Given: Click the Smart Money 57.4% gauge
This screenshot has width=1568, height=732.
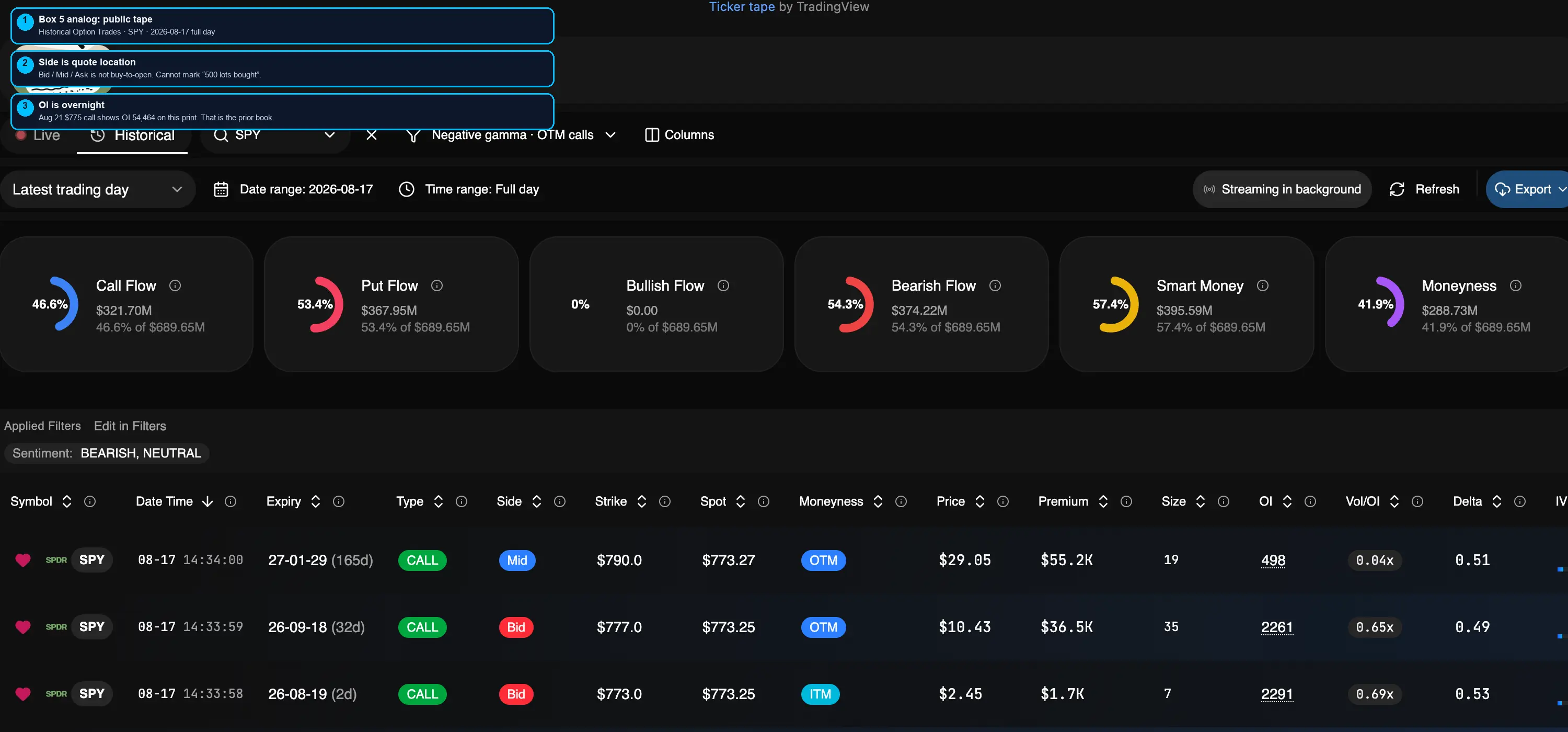Looking at the screenshot, I should point(1115,304).
